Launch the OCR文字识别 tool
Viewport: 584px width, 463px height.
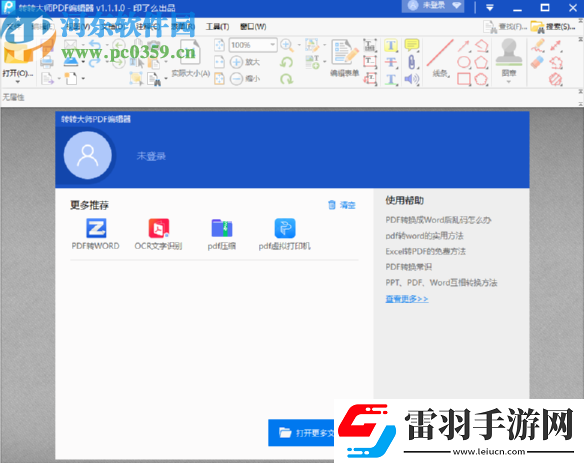pyautogui.click(x=158, y=234)
